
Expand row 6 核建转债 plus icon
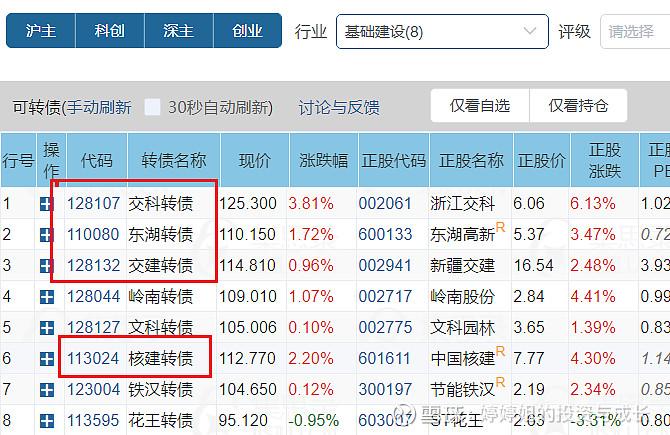click(47, 359)
